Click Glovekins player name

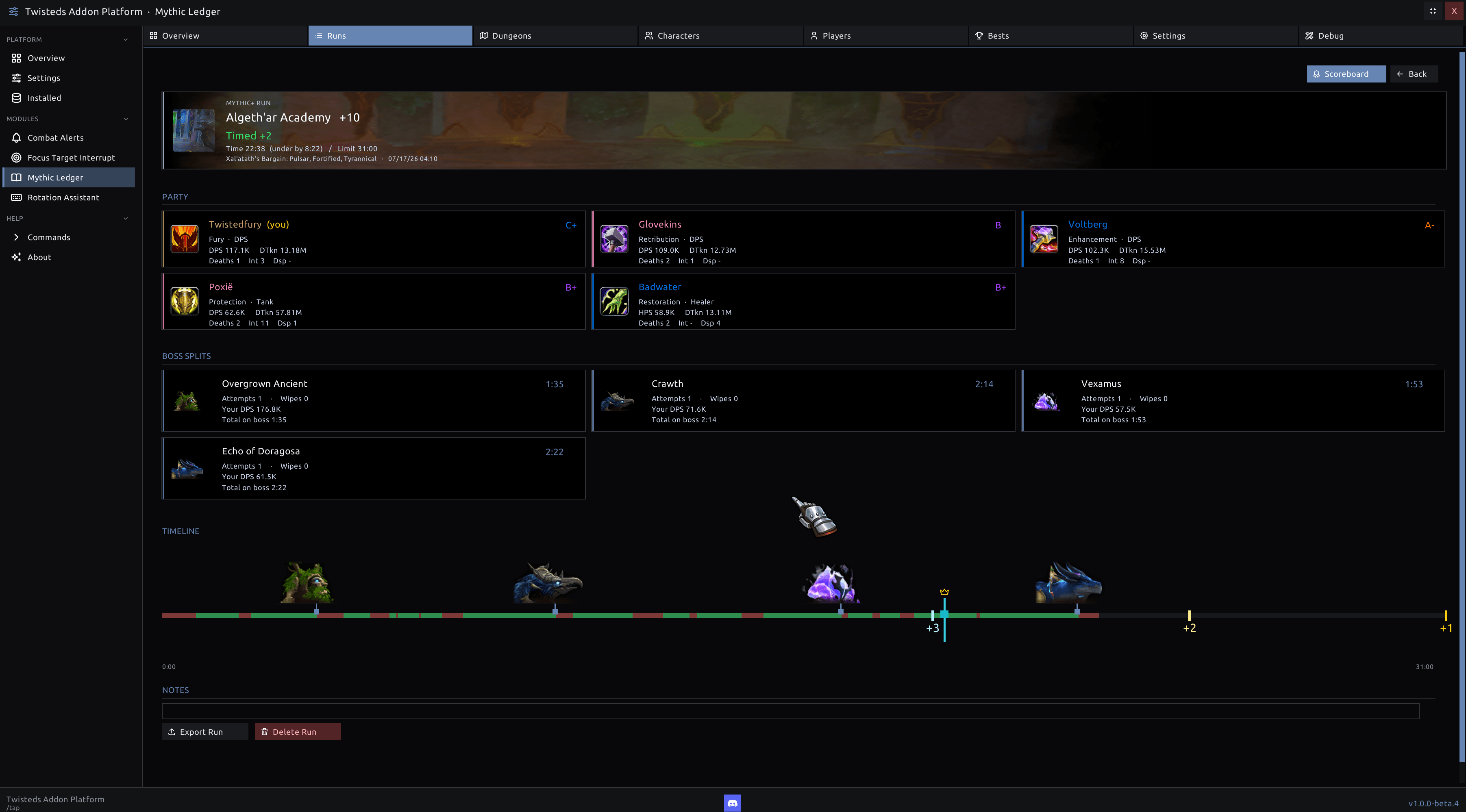point(659,224)
